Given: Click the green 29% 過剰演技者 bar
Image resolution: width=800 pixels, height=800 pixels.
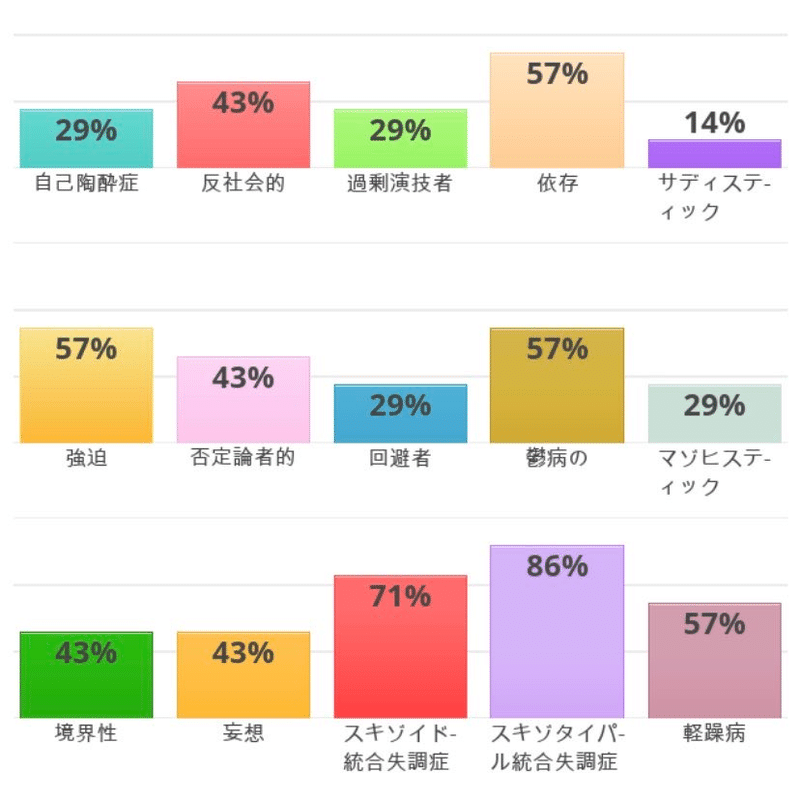Looking at the screenshot, I should coord(401,138).
